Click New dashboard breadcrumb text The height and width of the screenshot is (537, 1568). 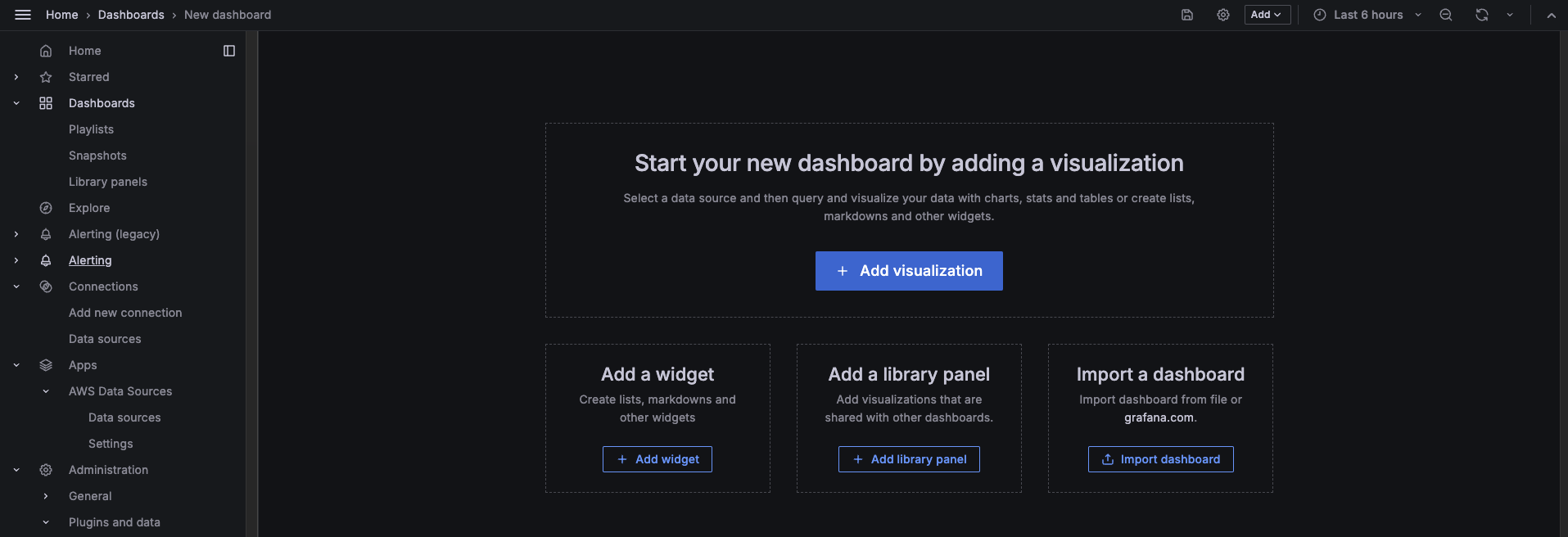pyautogui.click(x=228, y=15)
